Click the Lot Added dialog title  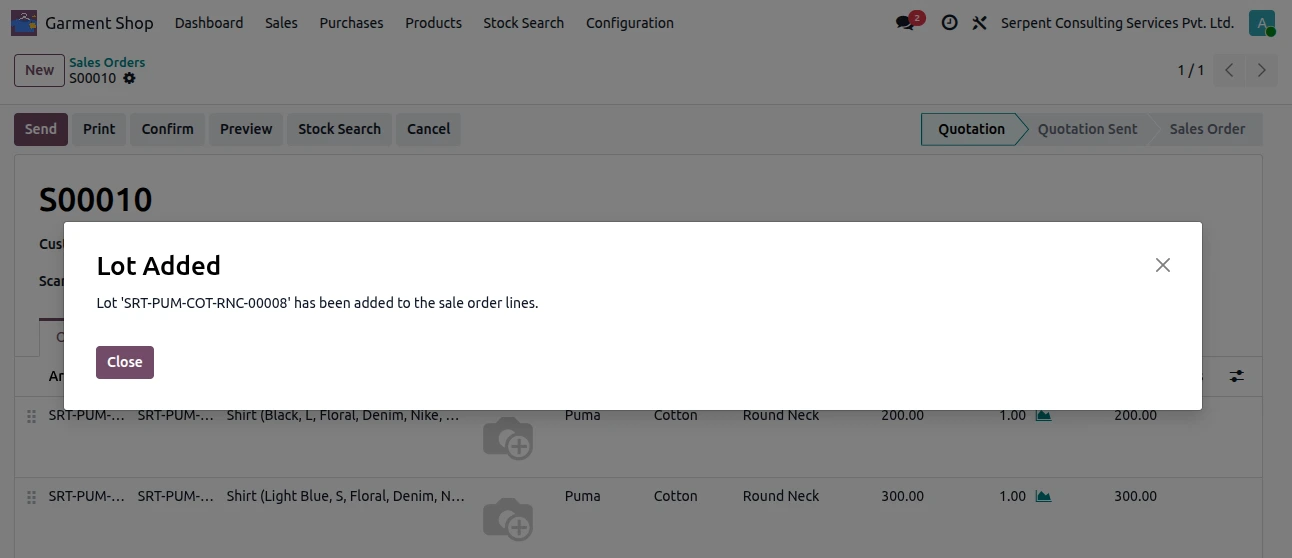pos(158,266)
